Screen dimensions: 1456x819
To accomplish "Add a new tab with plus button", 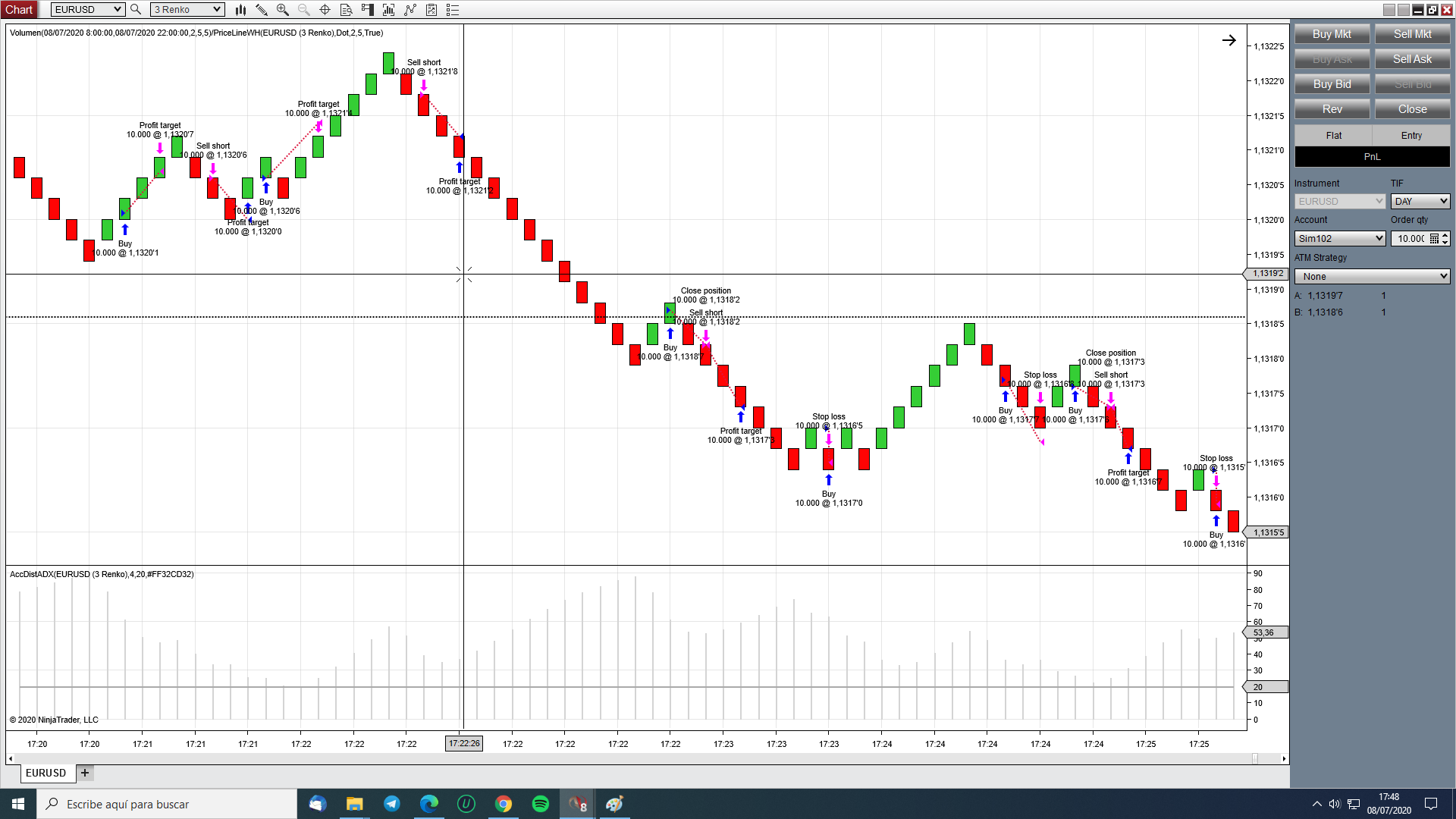I will (85, 773).
